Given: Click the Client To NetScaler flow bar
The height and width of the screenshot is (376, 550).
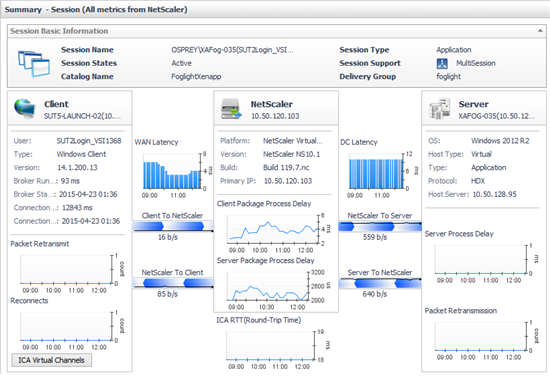Looking at the screenshot, I should (x=173, y=226).
